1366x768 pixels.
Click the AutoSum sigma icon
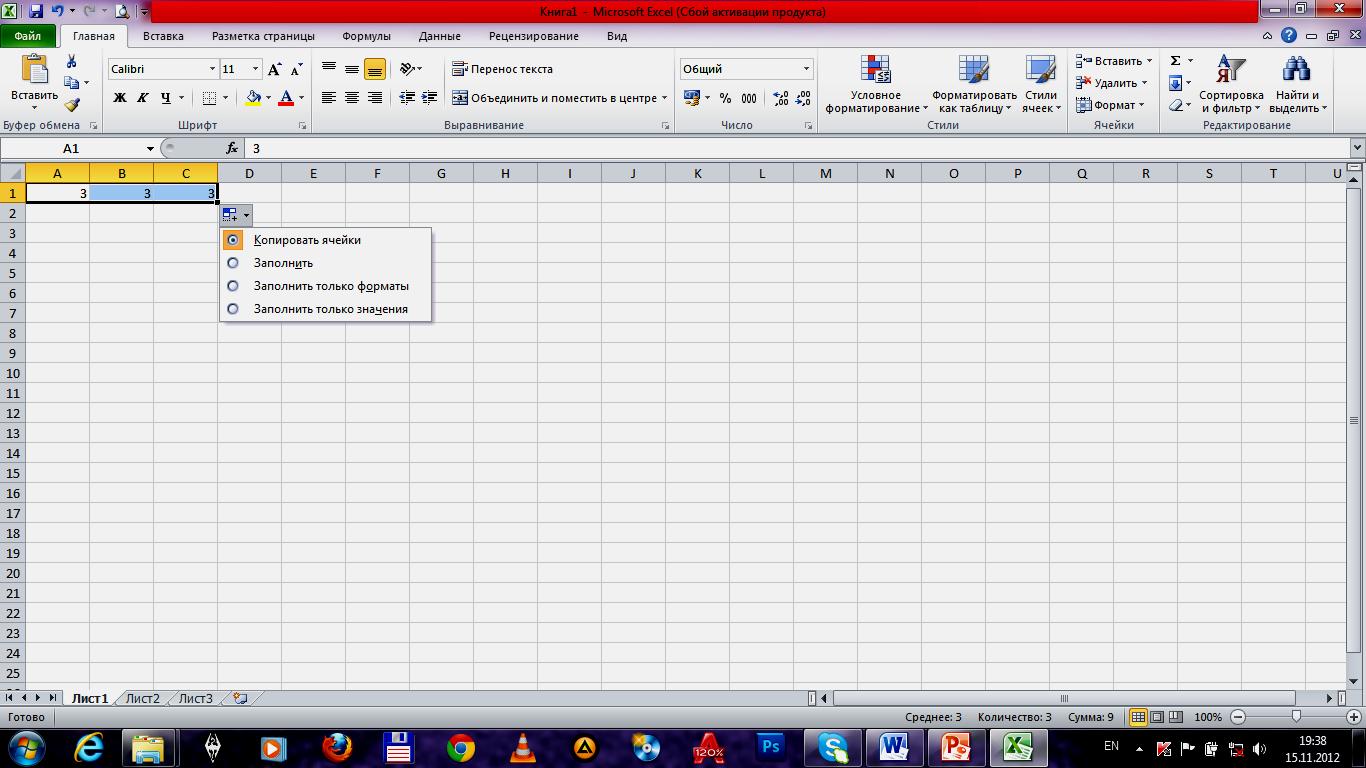point(1176,61)
